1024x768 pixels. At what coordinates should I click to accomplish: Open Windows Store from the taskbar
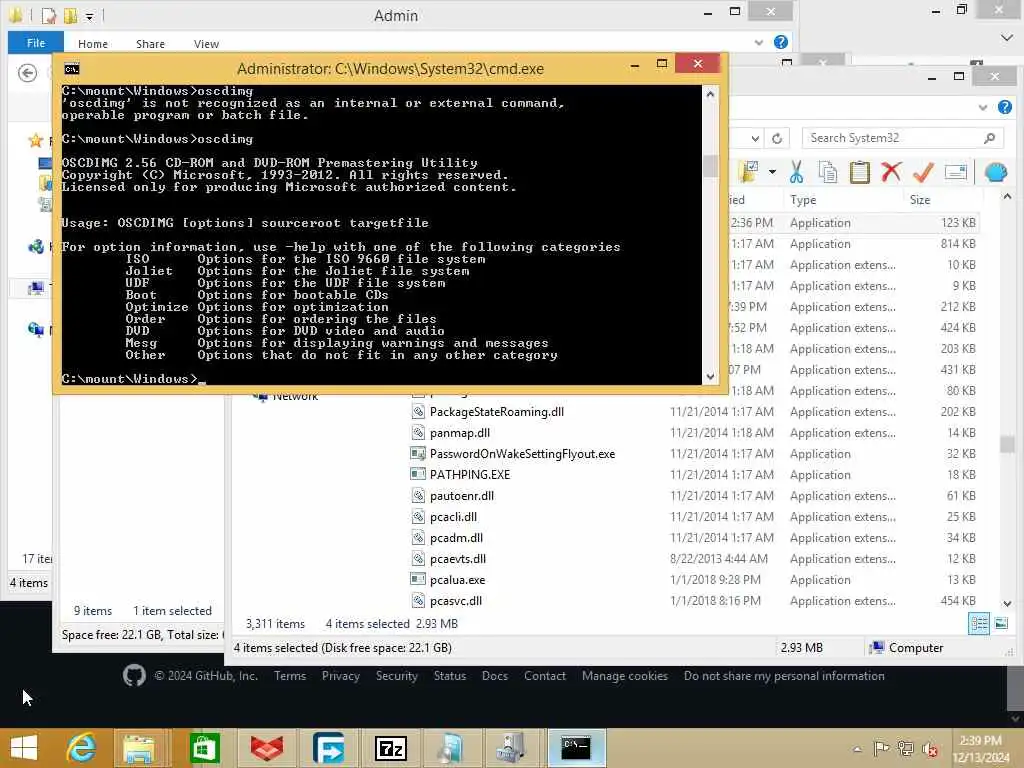[204, 748]
